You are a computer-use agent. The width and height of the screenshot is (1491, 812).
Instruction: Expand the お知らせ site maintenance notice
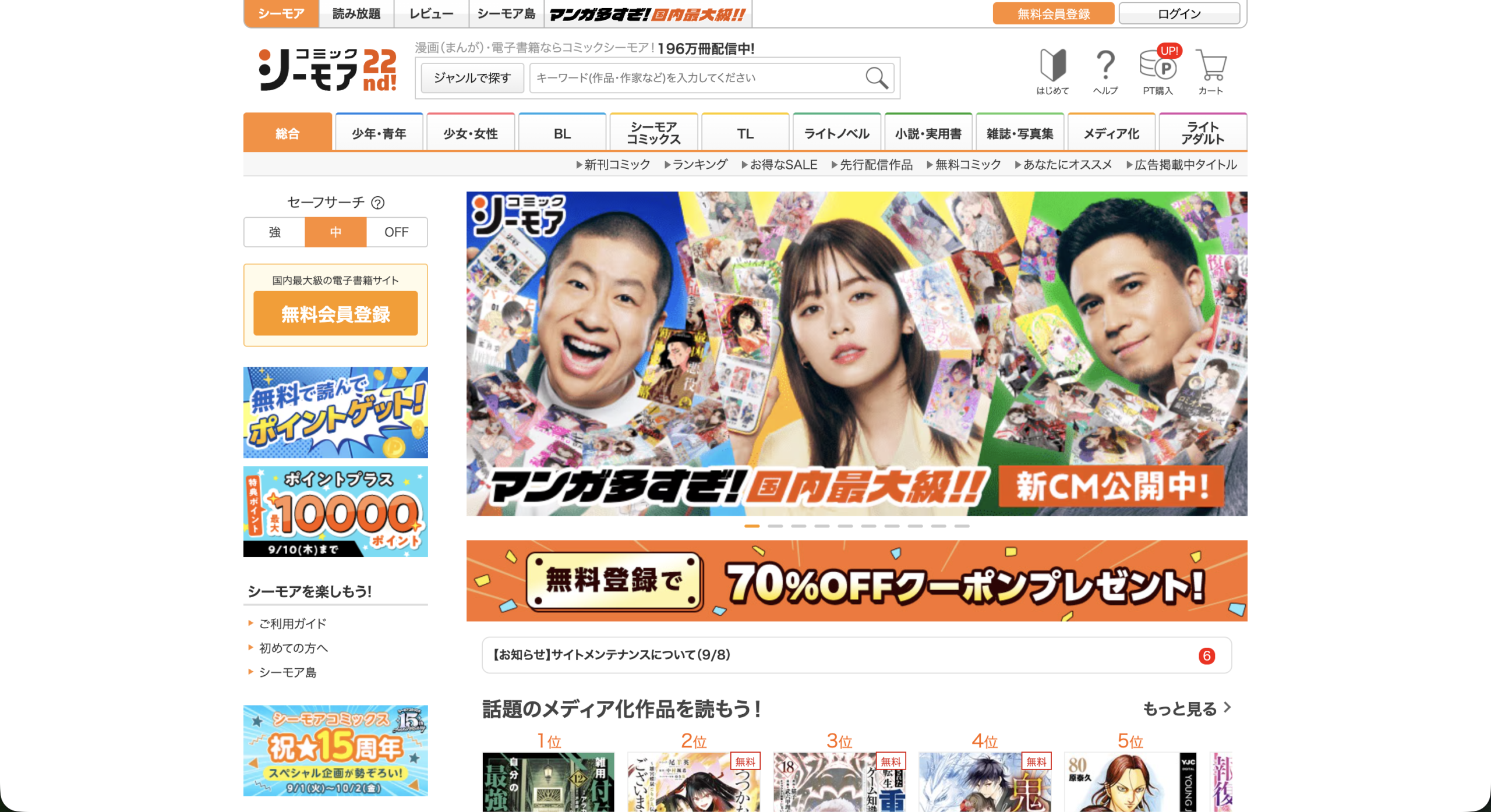click(x=857, y=655)
